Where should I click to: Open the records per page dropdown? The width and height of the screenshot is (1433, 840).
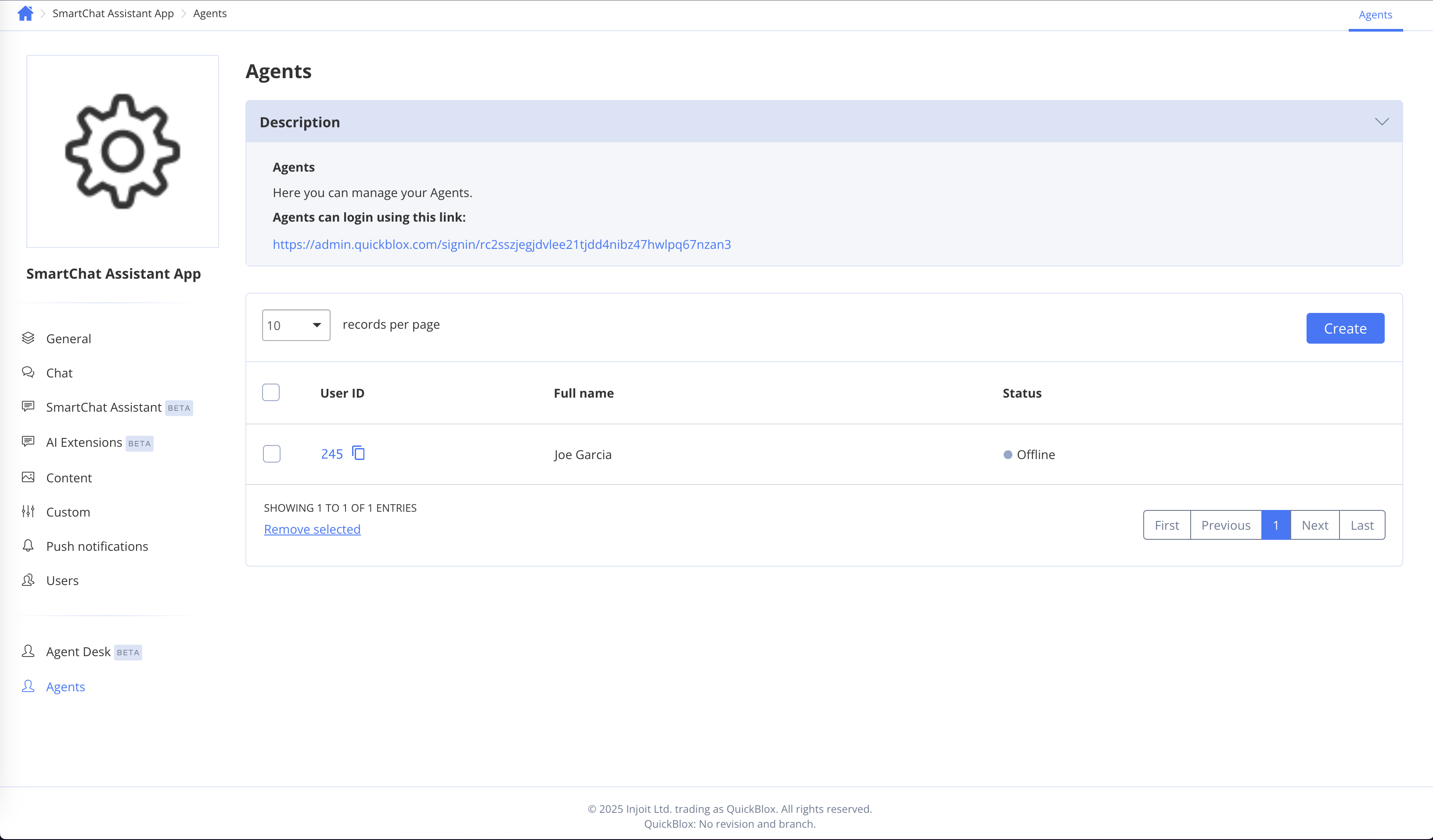click(x=296, y=325)
